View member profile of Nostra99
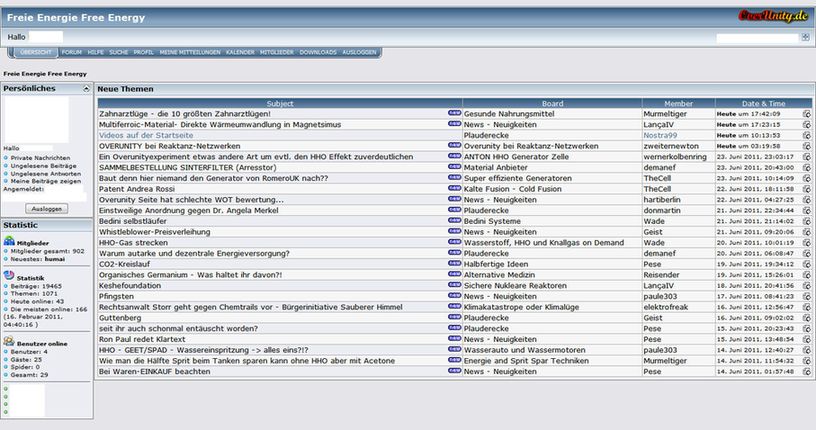The width and height of the screenshot is (816, 430). click(659, 135)
